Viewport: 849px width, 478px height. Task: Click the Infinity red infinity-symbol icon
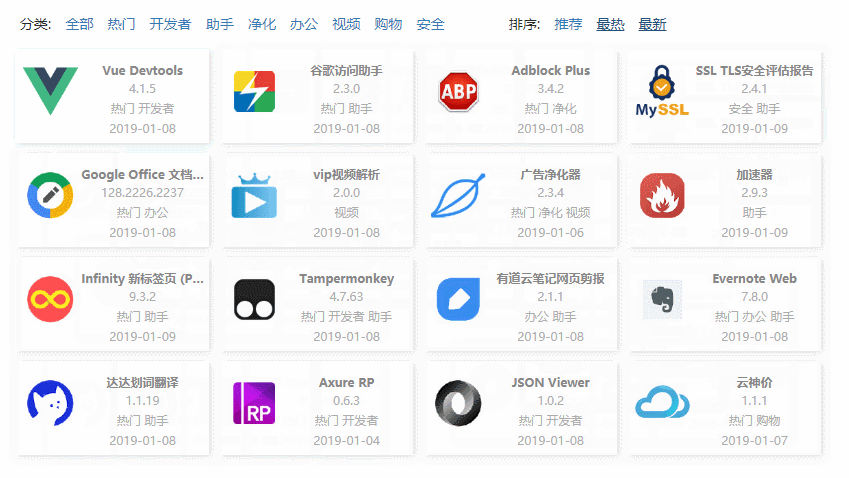click(50, 299)
